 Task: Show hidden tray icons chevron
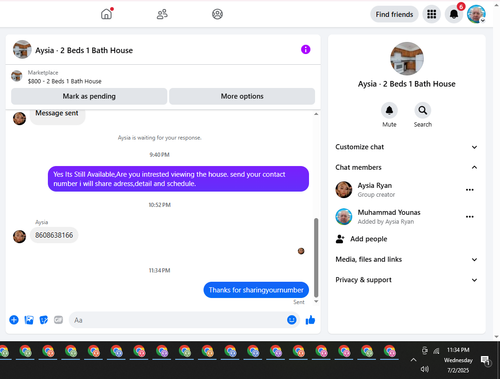point(413,360)
